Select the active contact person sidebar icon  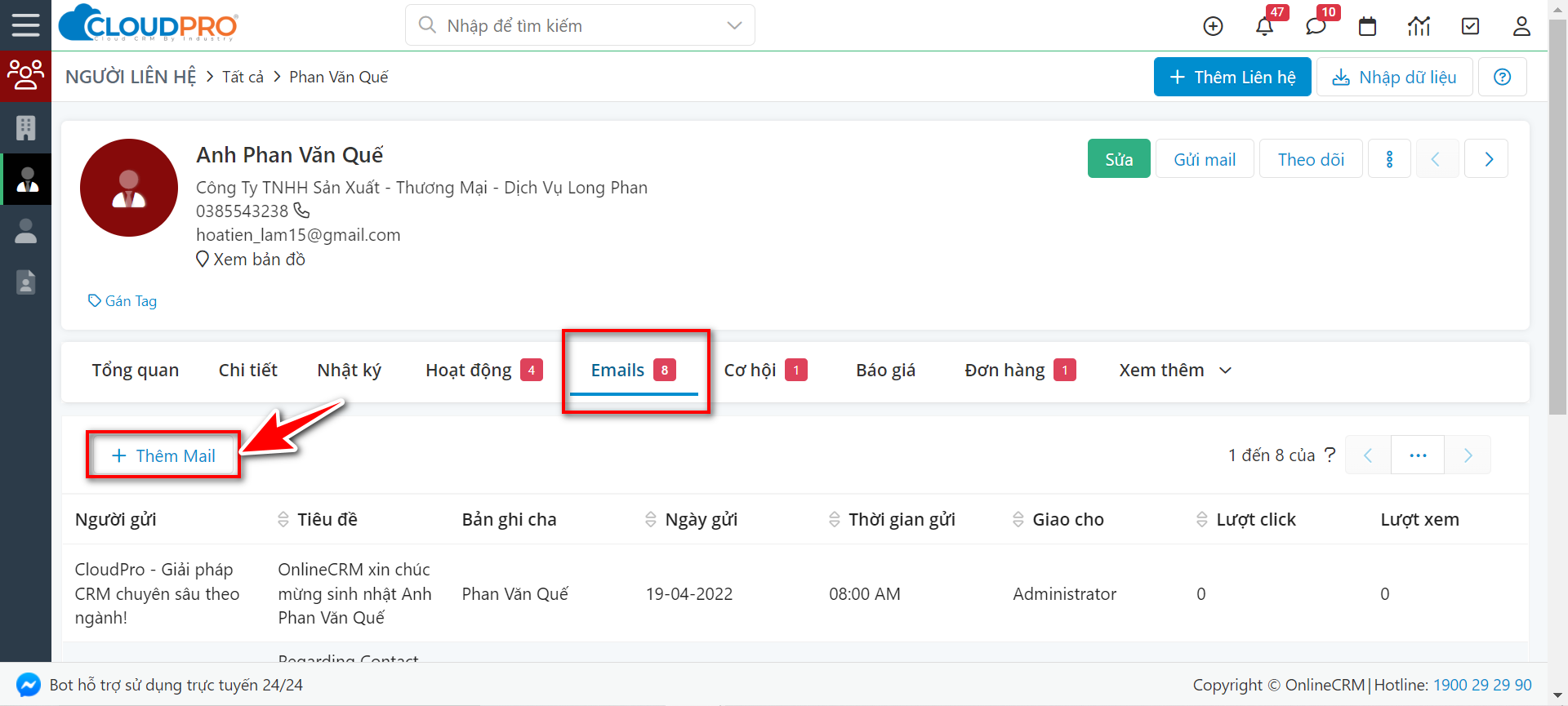pos(27,179)
